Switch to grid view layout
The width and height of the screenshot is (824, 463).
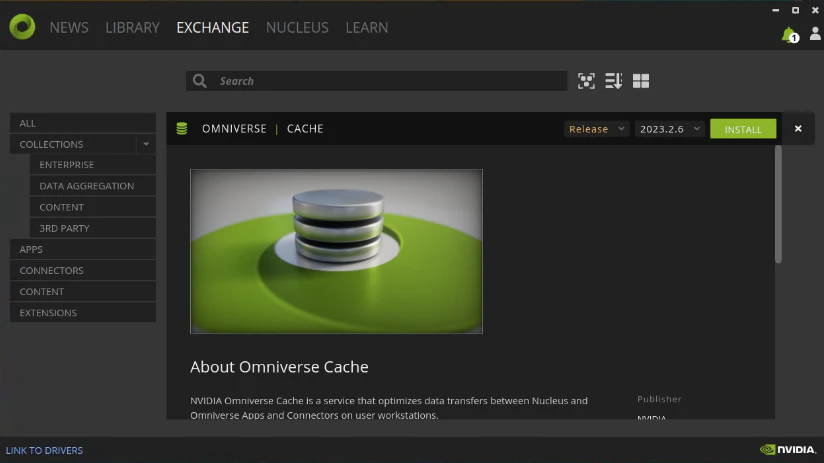(641, 81)
